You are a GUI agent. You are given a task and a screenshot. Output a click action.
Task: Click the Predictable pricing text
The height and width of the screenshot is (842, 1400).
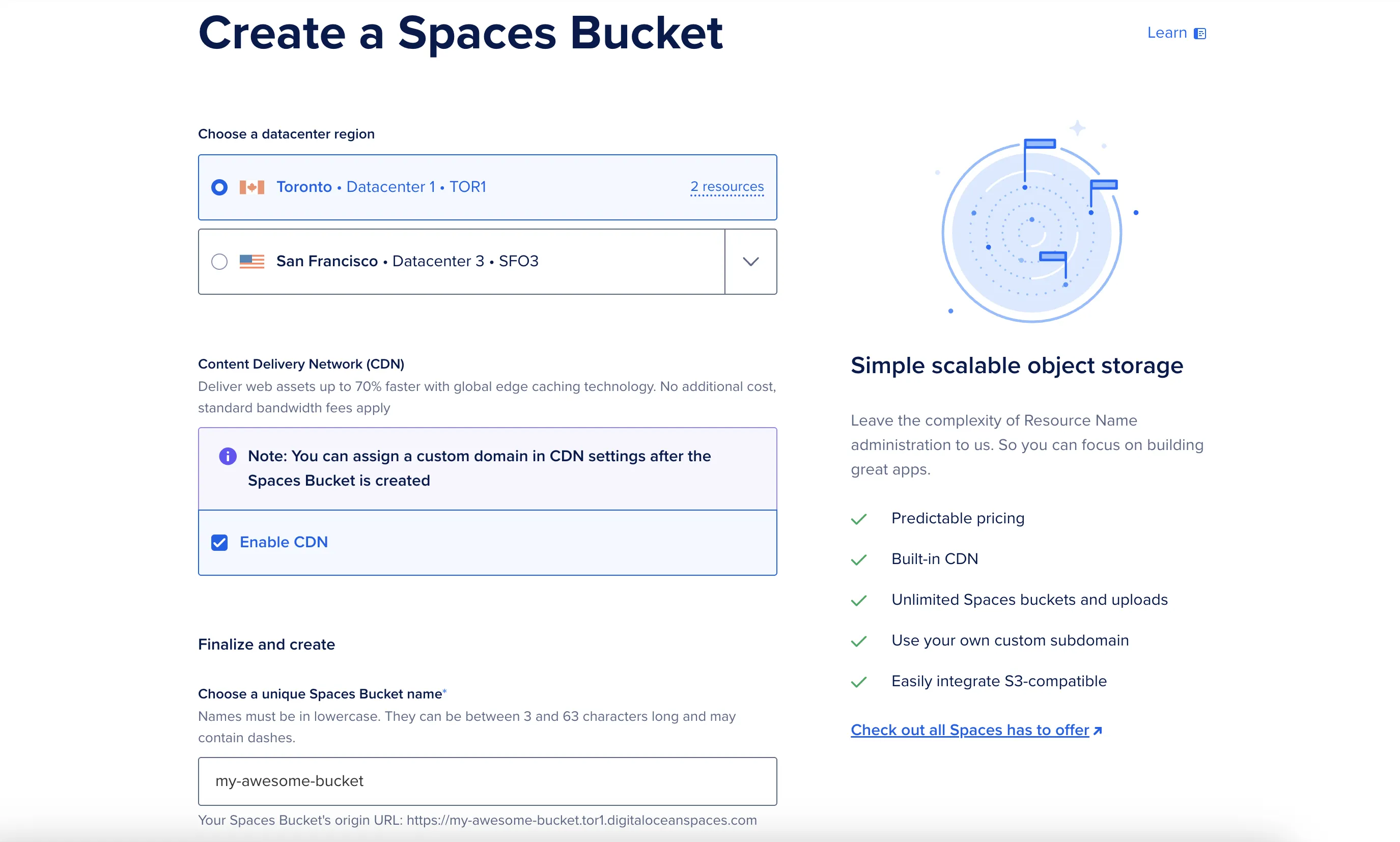[x=958, y=518]
